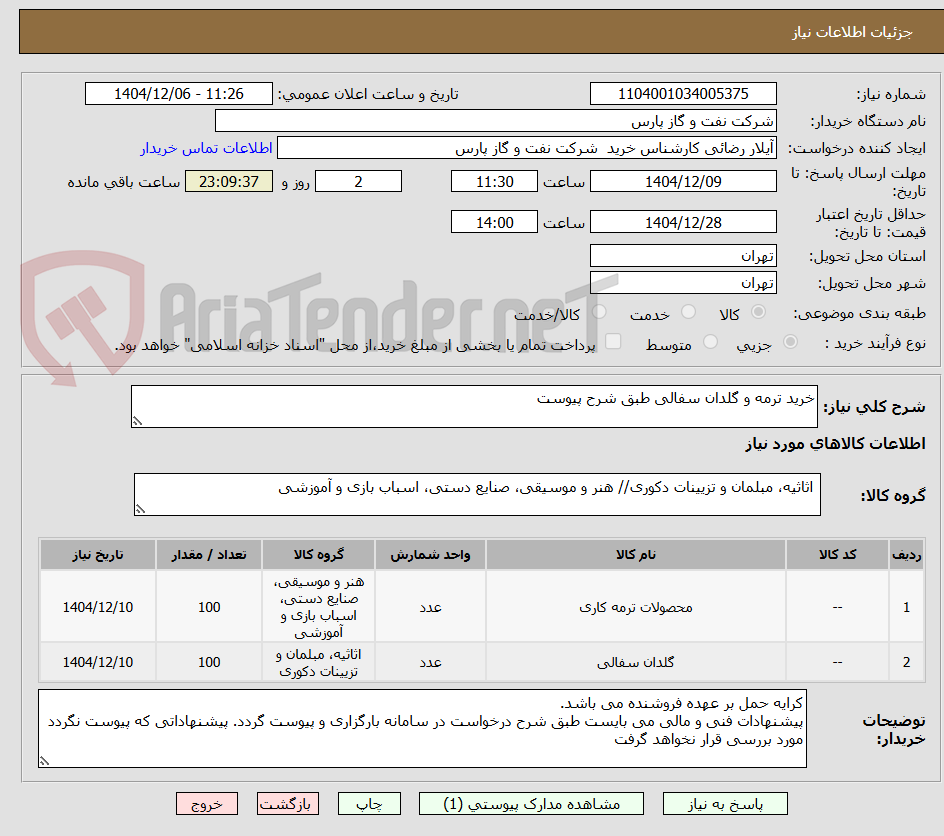This screenshot has width=944, height=836.
Task: Click the resize handle of گروه کالا box
Action: (x=140, y=509)
